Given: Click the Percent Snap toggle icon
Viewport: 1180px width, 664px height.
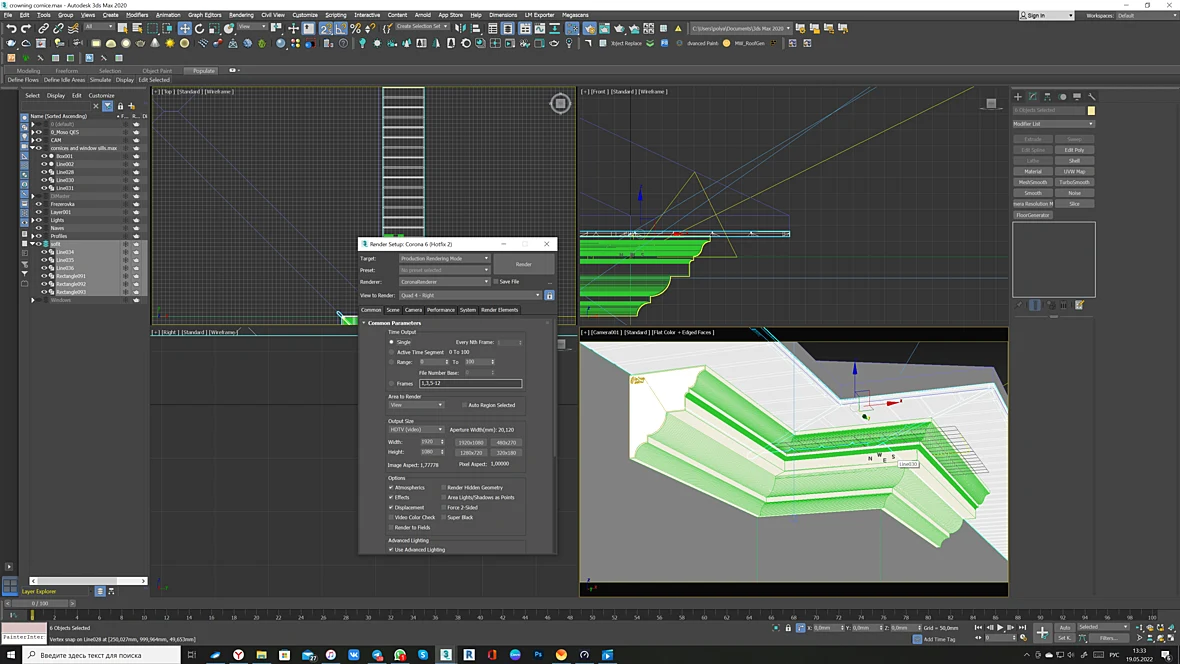Looking at the screenshot, I should 355,29.
